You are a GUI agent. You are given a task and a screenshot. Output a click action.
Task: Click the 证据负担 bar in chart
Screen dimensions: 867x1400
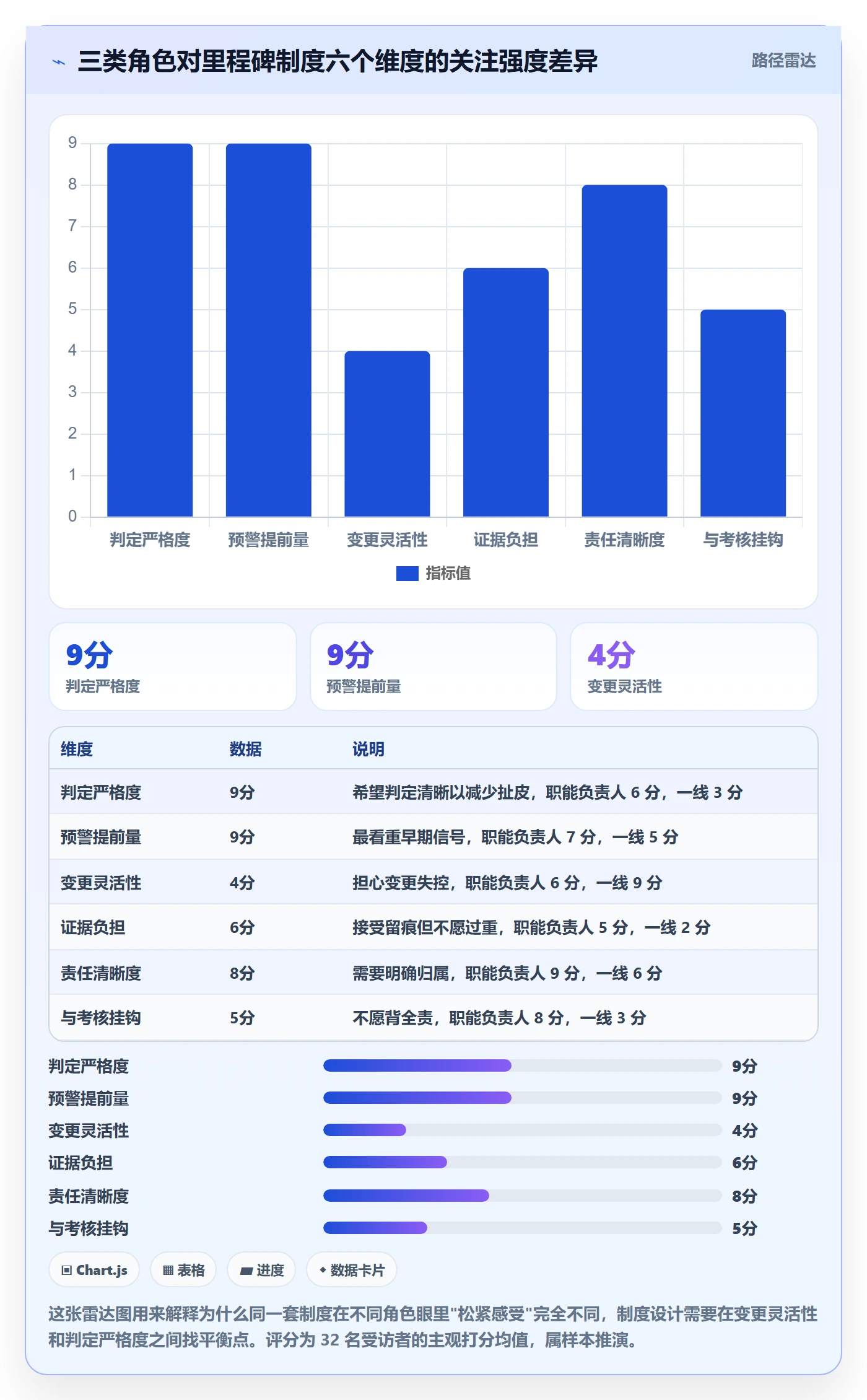[x=506, y=392]
